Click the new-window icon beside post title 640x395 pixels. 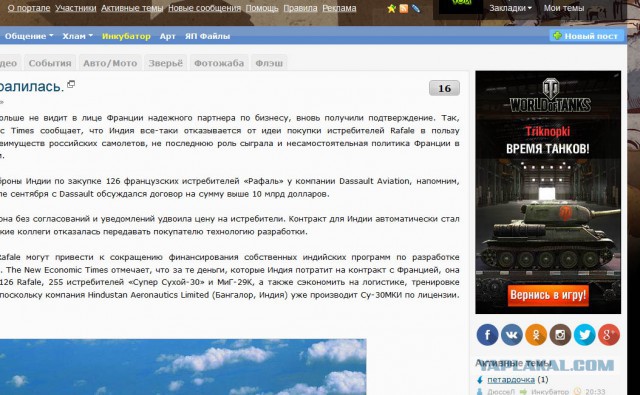(71, 84)
